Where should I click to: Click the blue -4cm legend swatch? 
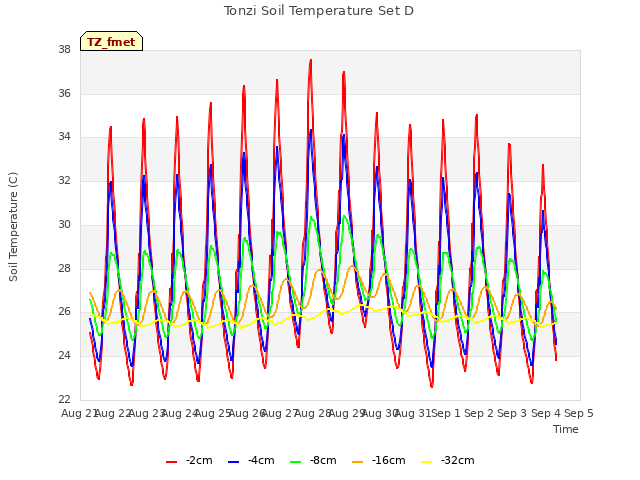(x=233, y=462)
